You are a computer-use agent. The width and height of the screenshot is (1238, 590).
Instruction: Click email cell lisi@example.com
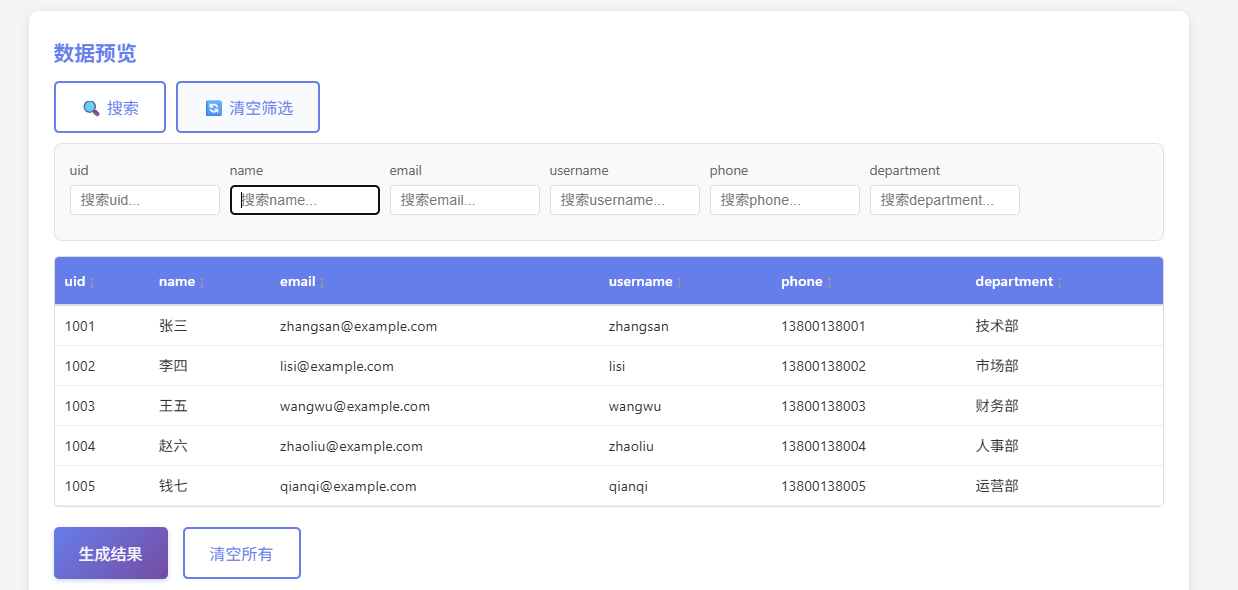click(x=337, y=366)
